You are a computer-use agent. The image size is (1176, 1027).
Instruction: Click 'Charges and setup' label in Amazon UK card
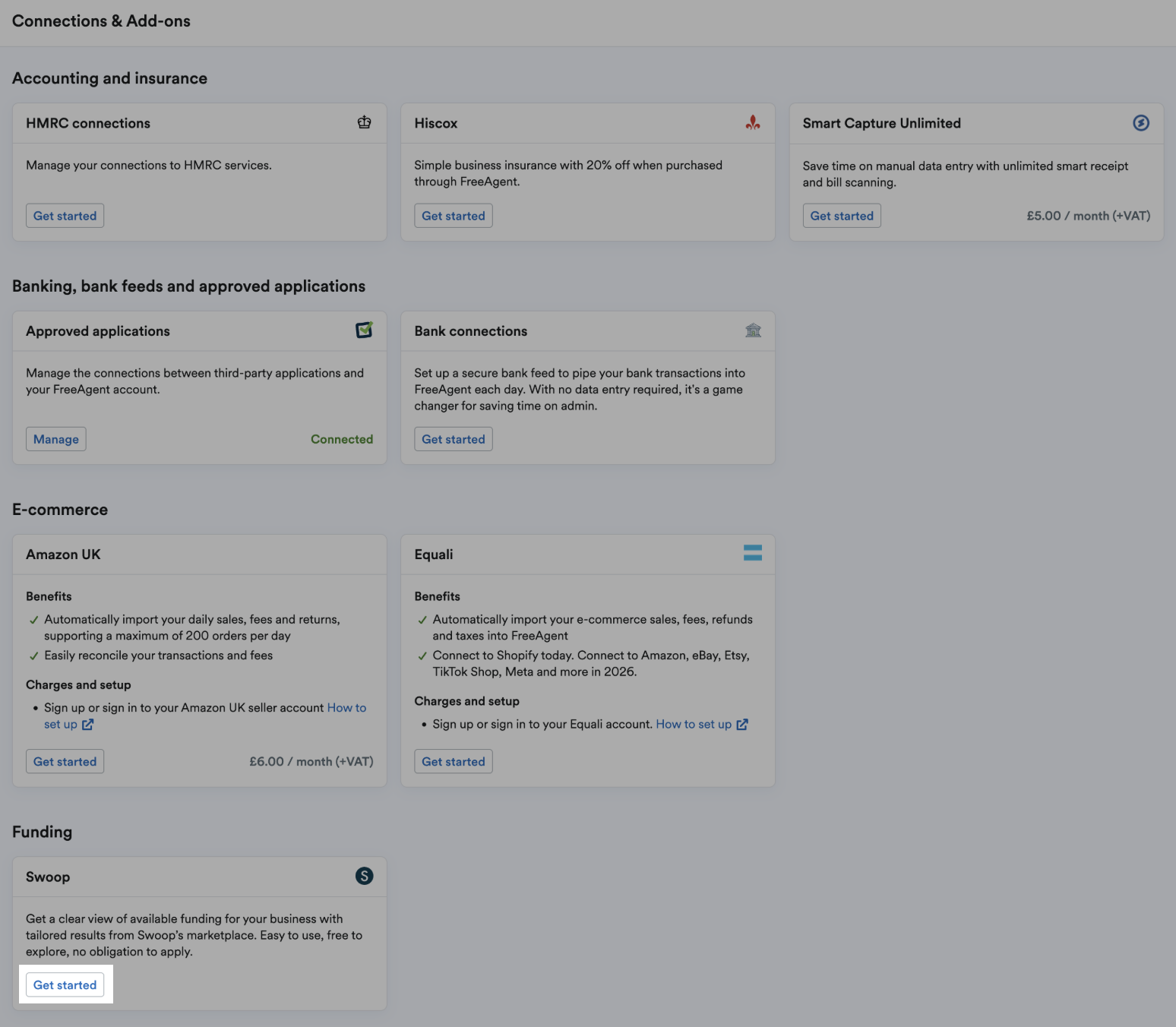(78, 684)
